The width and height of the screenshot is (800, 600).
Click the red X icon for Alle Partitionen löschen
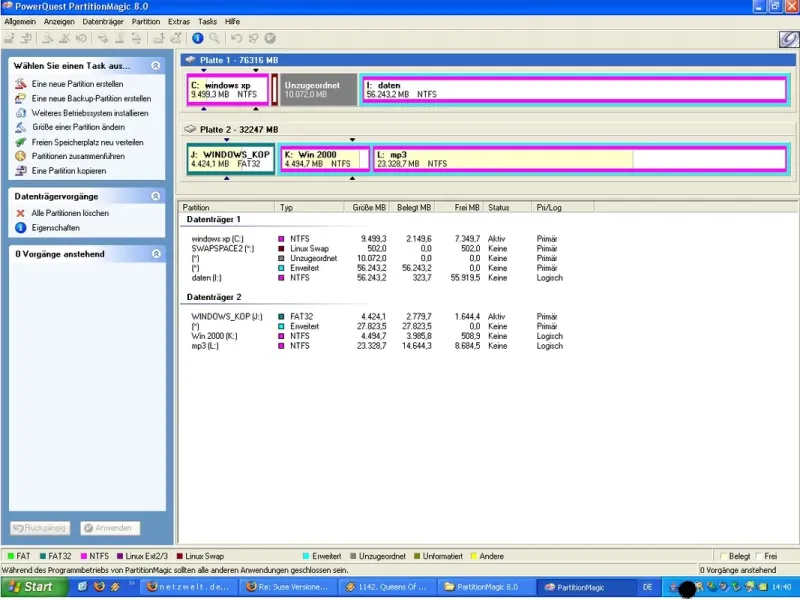(21, 213)
